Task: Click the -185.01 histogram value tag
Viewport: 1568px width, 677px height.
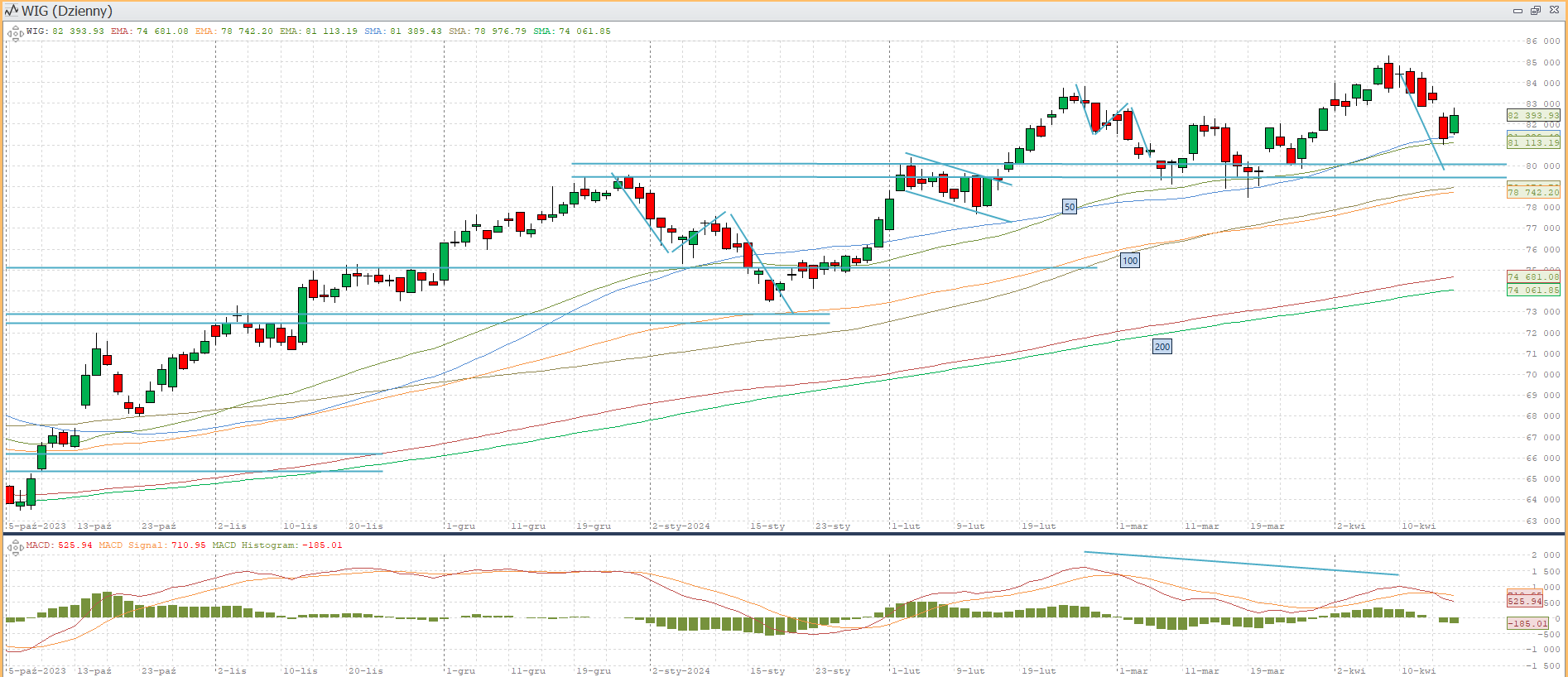Action: 1527,623
